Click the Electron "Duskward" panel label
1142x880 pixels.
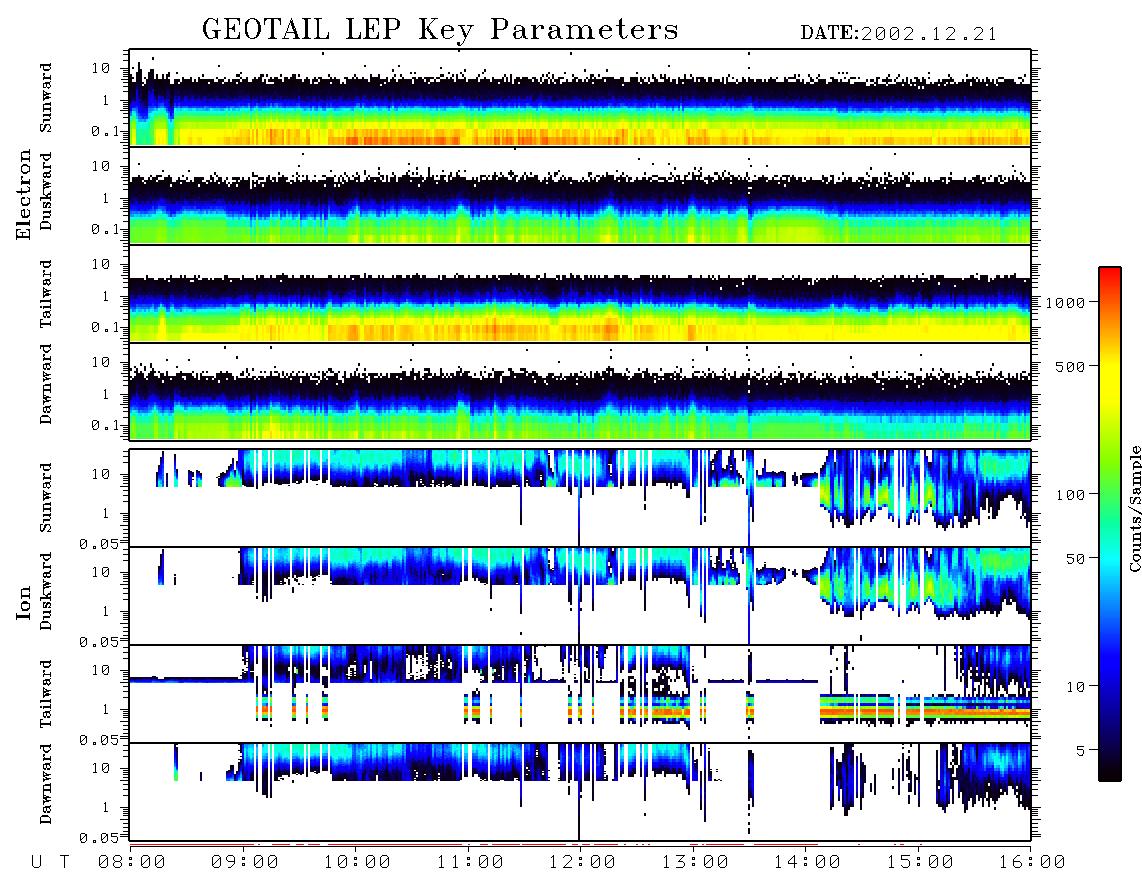(46, 191)
